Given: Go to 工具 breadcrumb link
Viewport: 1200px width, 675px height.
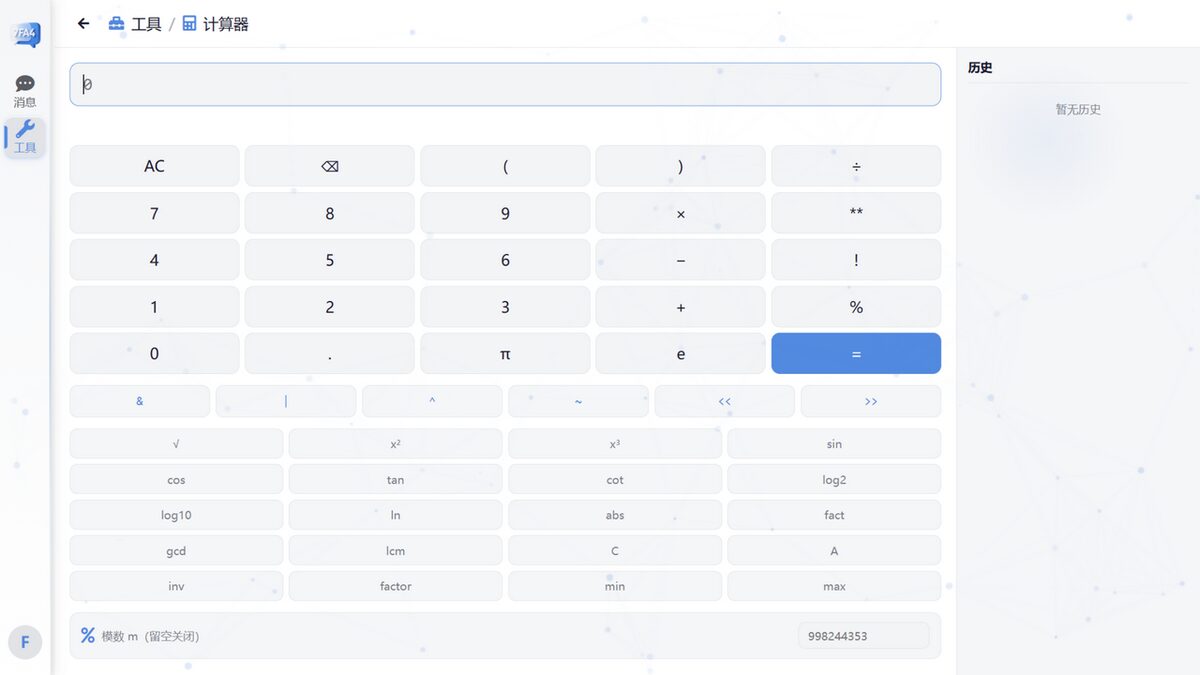Looking at the screenshot, I should point(146,23).
